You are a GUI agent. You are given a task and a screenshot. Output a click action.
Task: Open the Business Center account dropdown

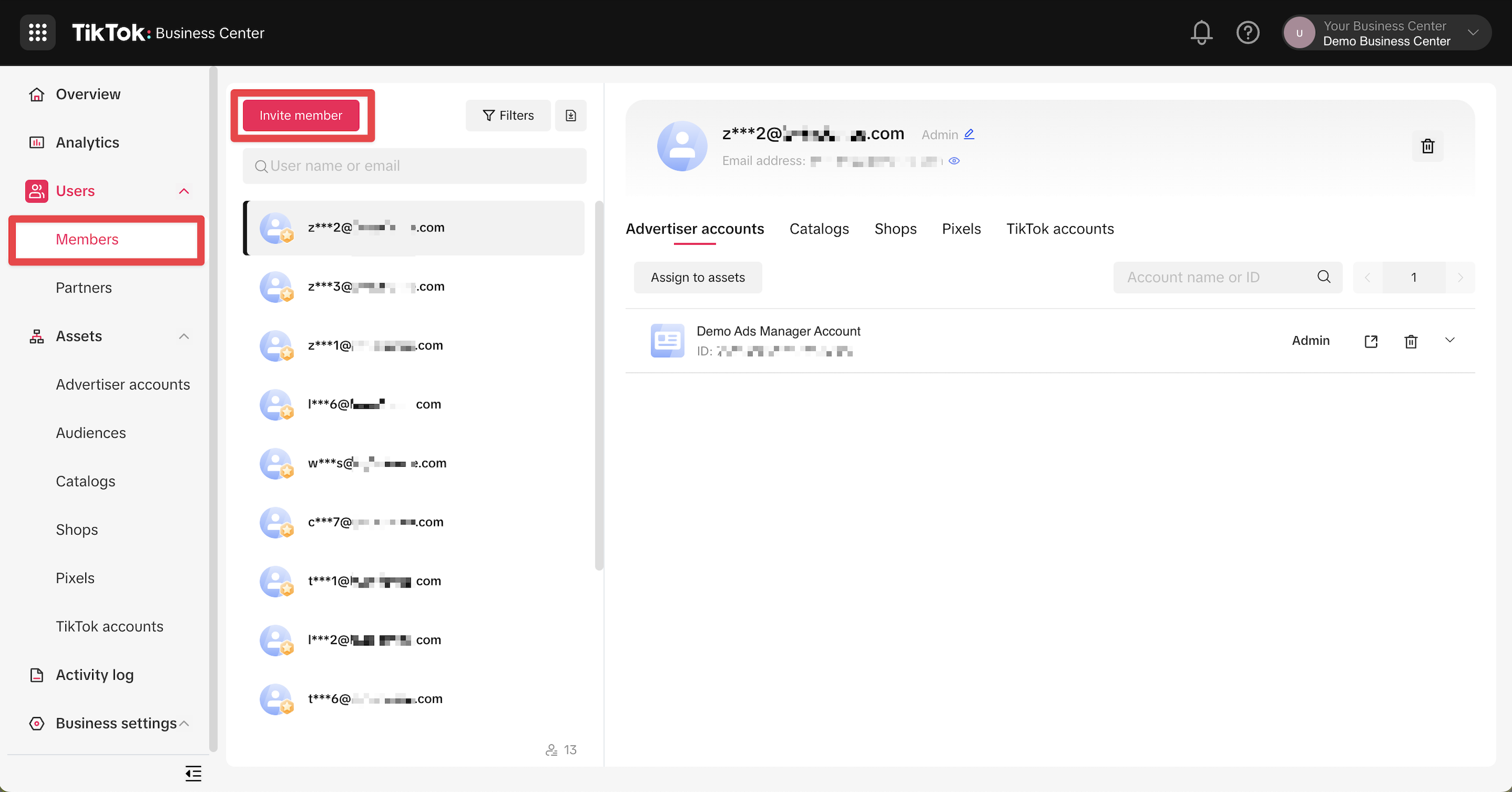click(x=1473, y=32)
